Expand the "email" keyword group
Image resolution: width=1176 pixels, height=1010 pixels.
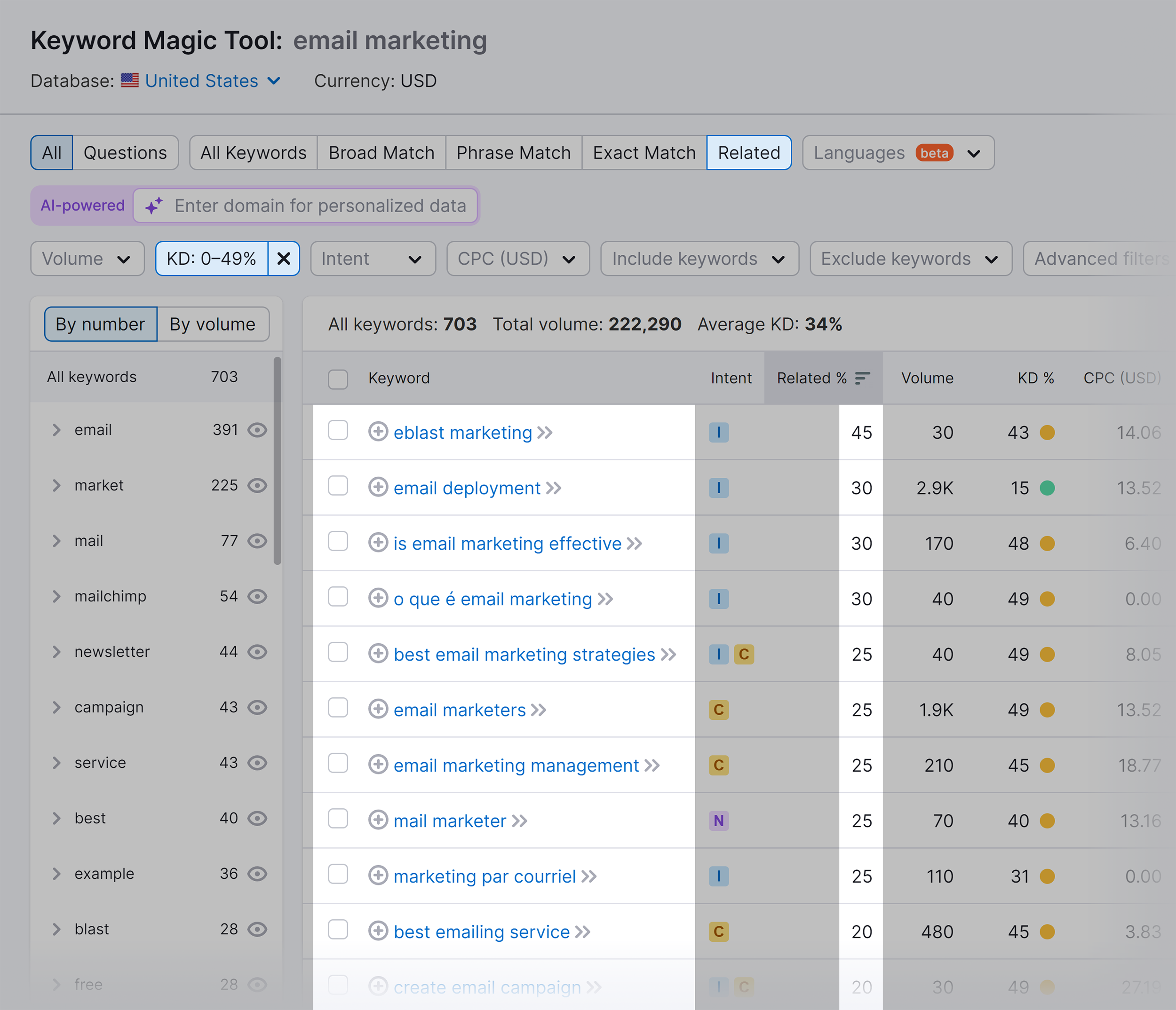pos(56,430)
